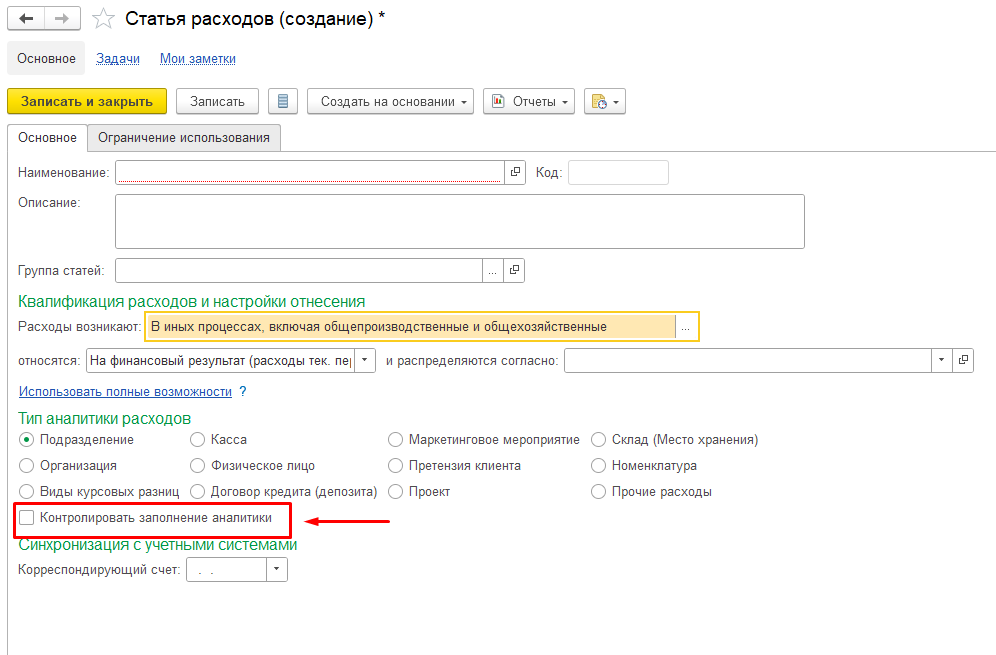996x655 pixels.
Task: Click the Использовать полные возможности link
Action: click(x=125, y=391)
